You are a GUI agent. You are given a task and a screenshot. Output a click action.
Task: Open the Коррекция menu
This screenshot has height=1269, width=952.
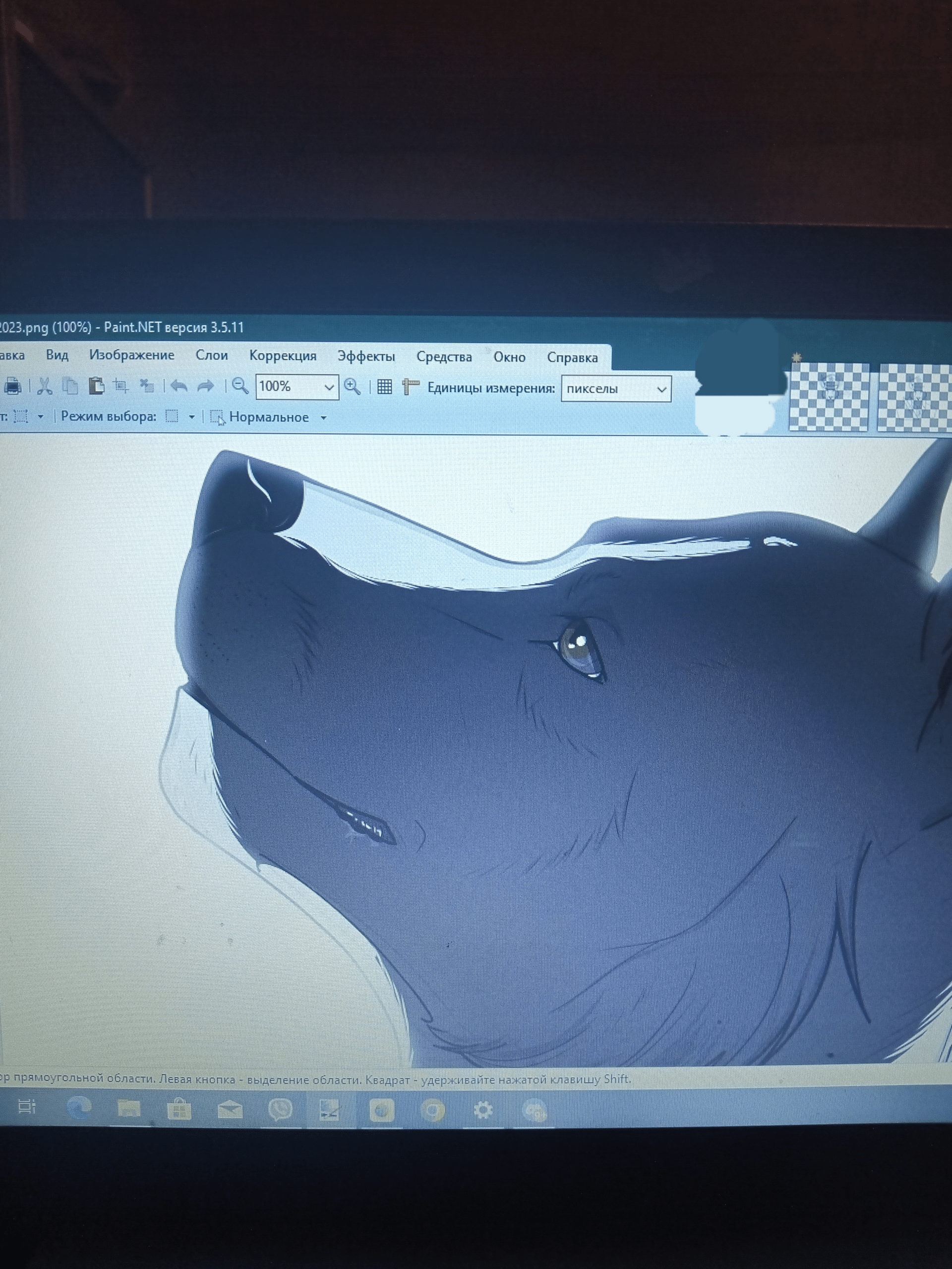pos(283,356)
